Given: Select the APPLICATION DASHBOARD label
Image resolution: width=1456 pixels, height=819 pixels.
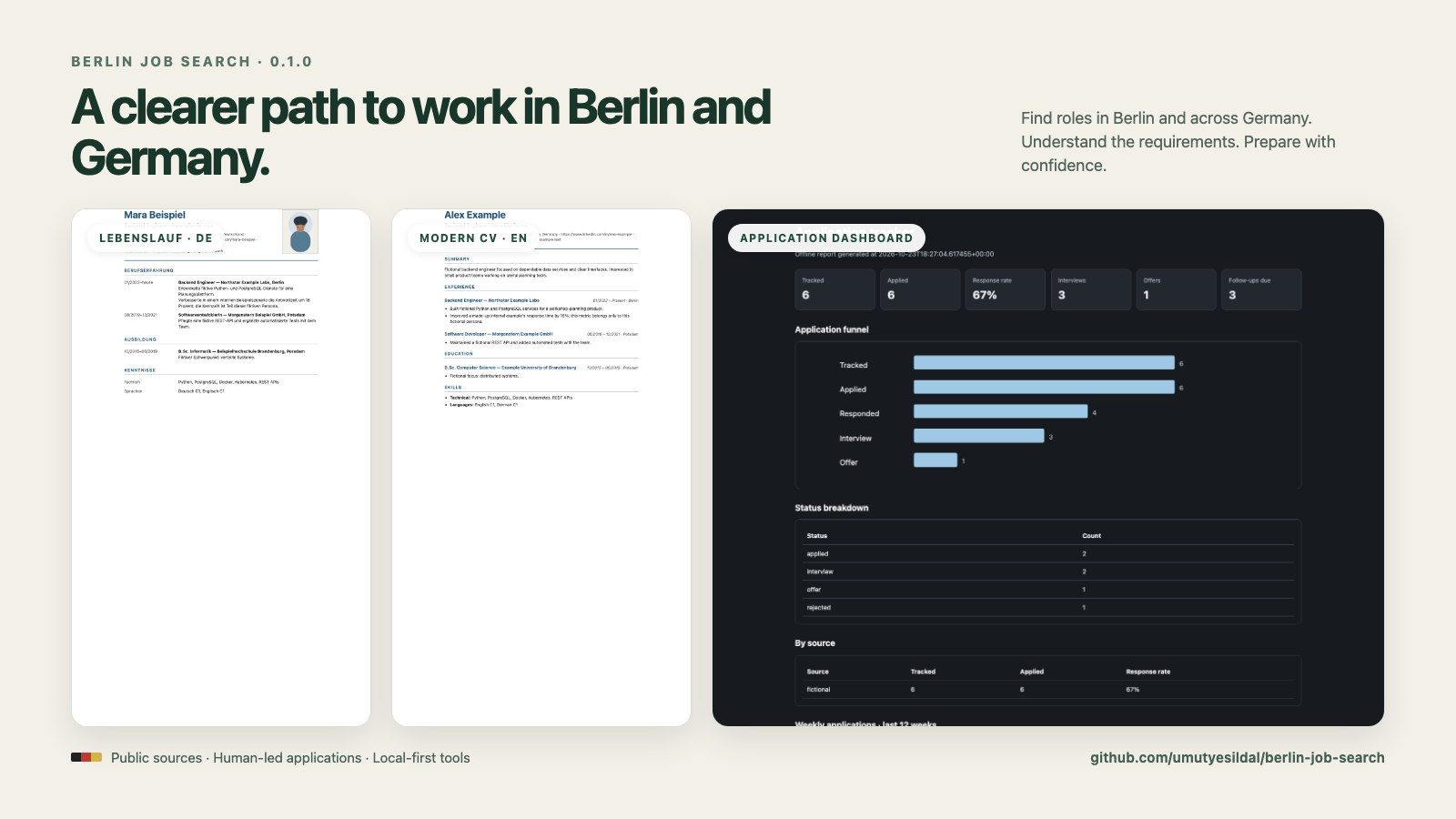Looking at the screenshot, I should [826, 238].
